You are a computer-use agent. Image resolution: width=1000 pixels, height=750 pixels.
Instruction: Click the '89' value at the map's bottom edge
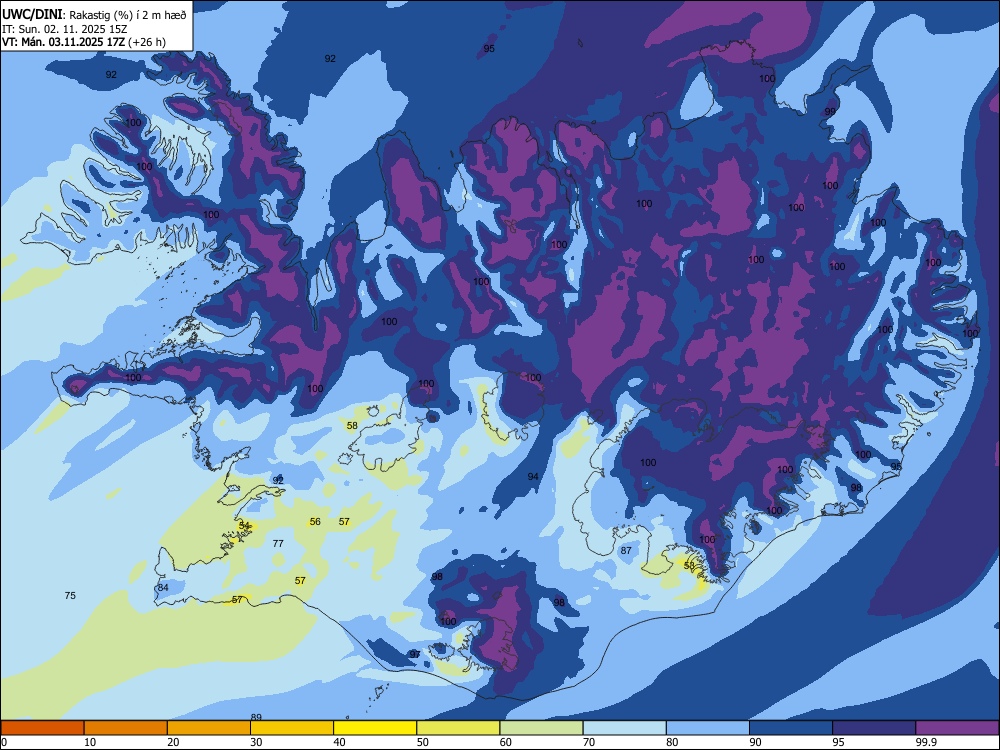click(256, 717)
